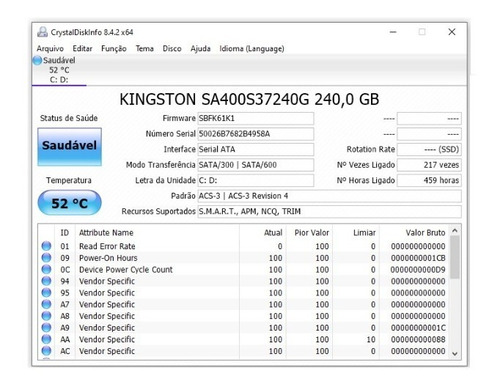Click the Atual value 0 for Read Error Rate
This screenshot has width=500, height=387.
(280, 246)
